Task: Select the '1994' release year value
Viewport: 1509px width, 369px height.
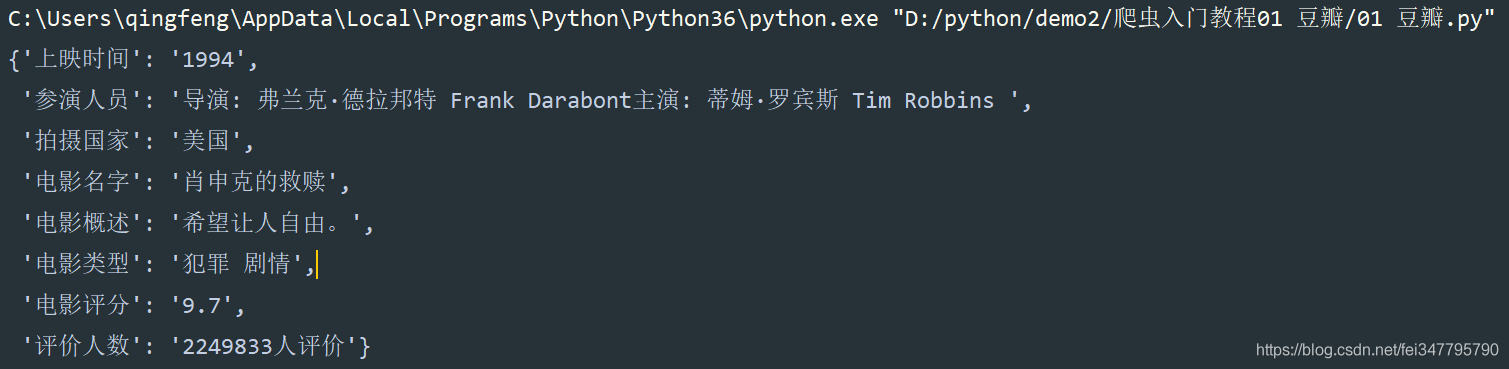Action: tap(208, 60)
